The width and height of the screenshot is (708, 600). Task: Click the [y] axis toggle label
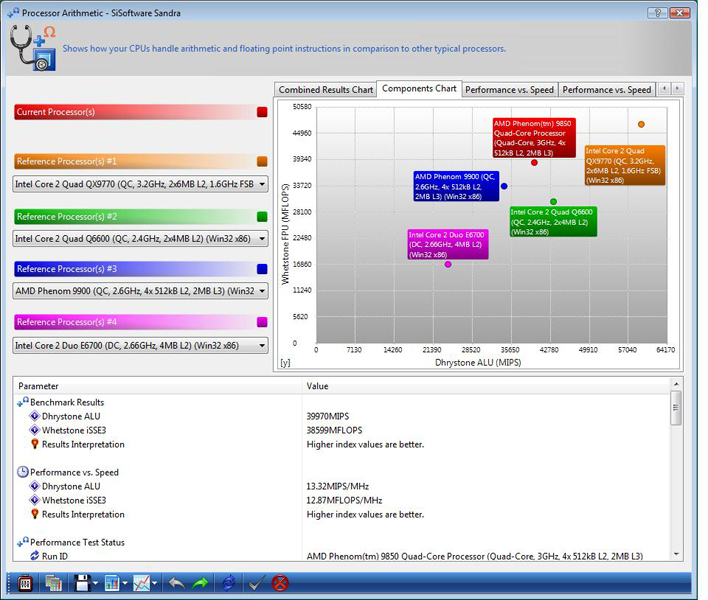285,363
